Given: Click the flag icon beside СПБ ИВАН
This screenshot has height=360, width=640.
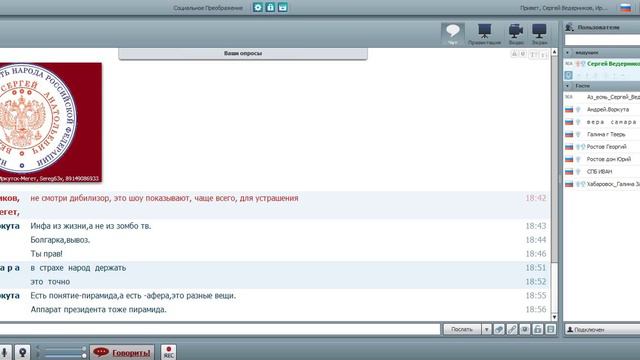Looking at the screenshot, I should click(569, 172).
